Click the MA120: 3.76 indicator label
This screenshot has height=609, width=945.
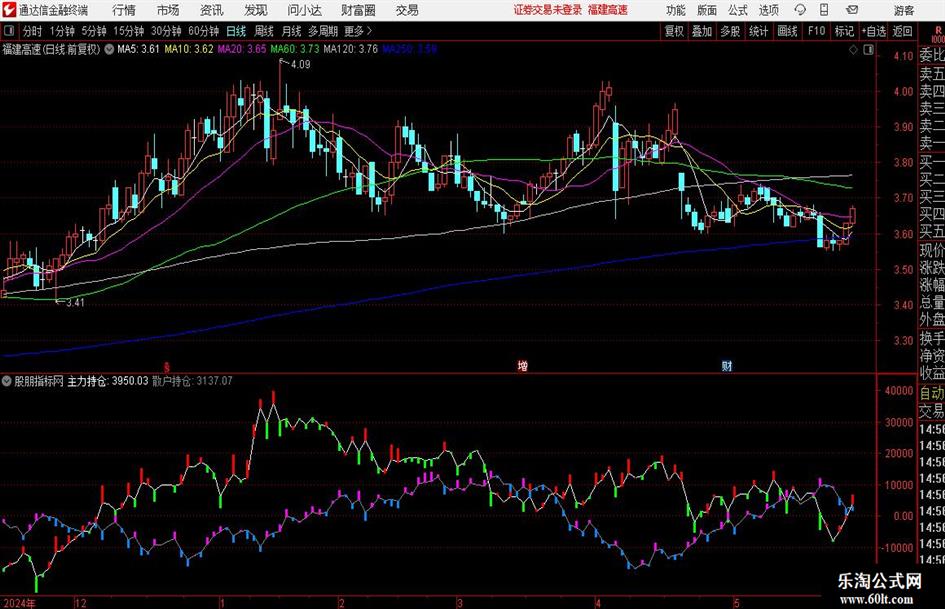click(351, 49)
